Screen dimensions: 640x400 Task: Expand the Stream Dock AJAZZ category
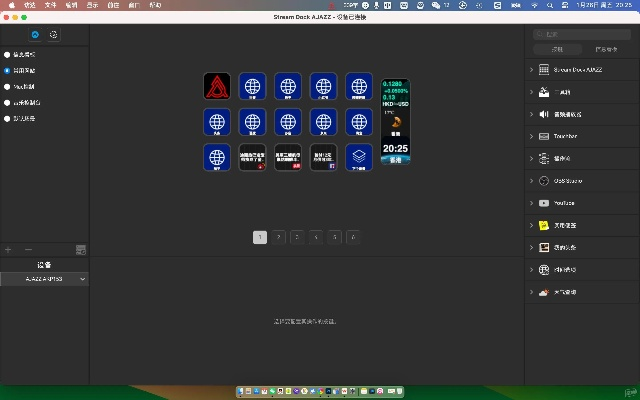click(530, 70)
